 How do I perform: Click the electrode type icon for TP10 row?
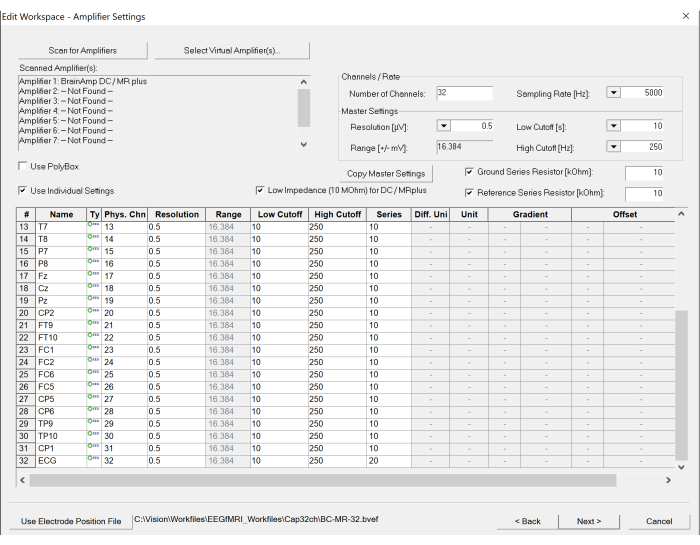[93, 433]
